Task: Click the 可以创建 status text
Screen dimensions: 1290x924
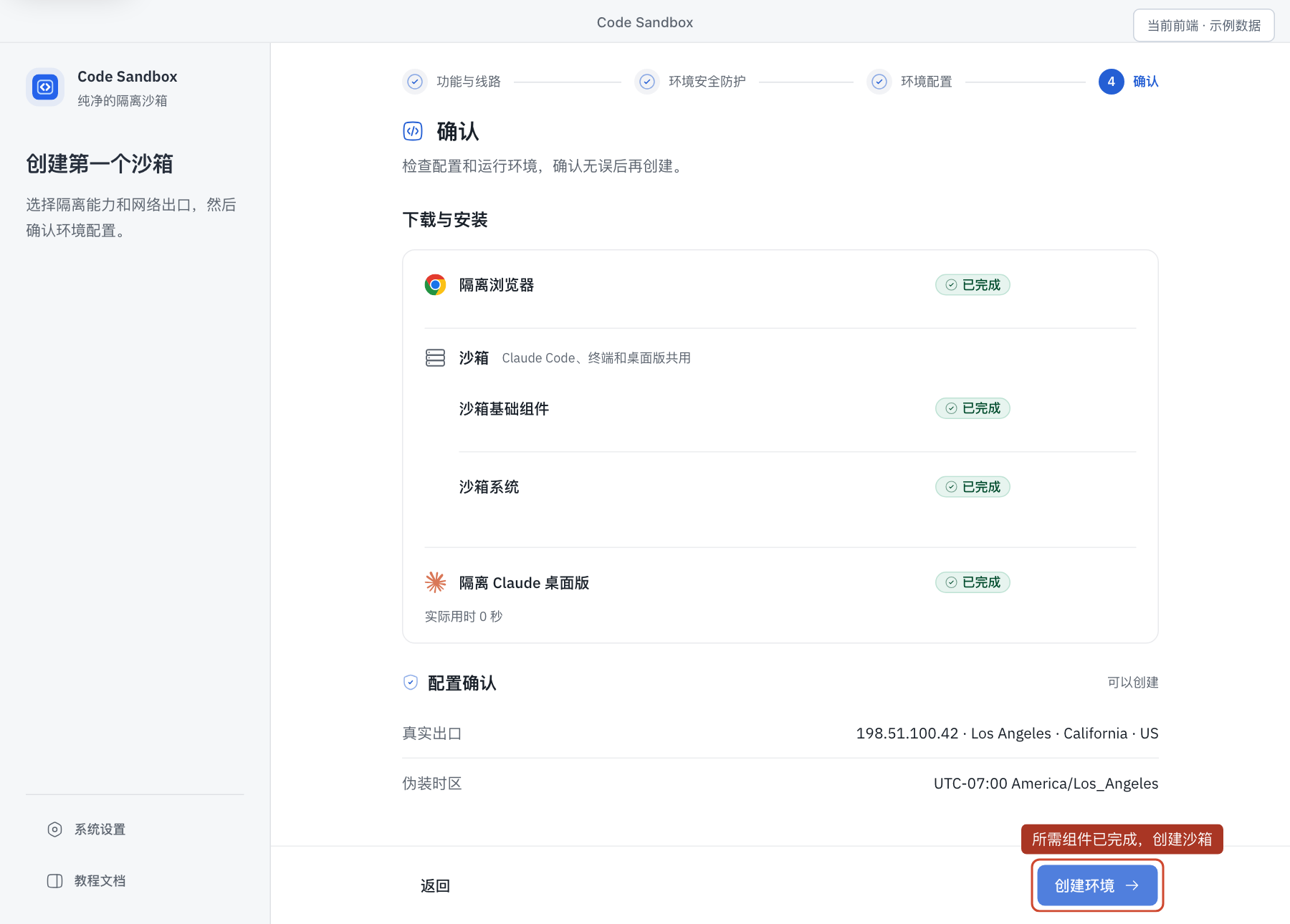Action: point(1133,683)
